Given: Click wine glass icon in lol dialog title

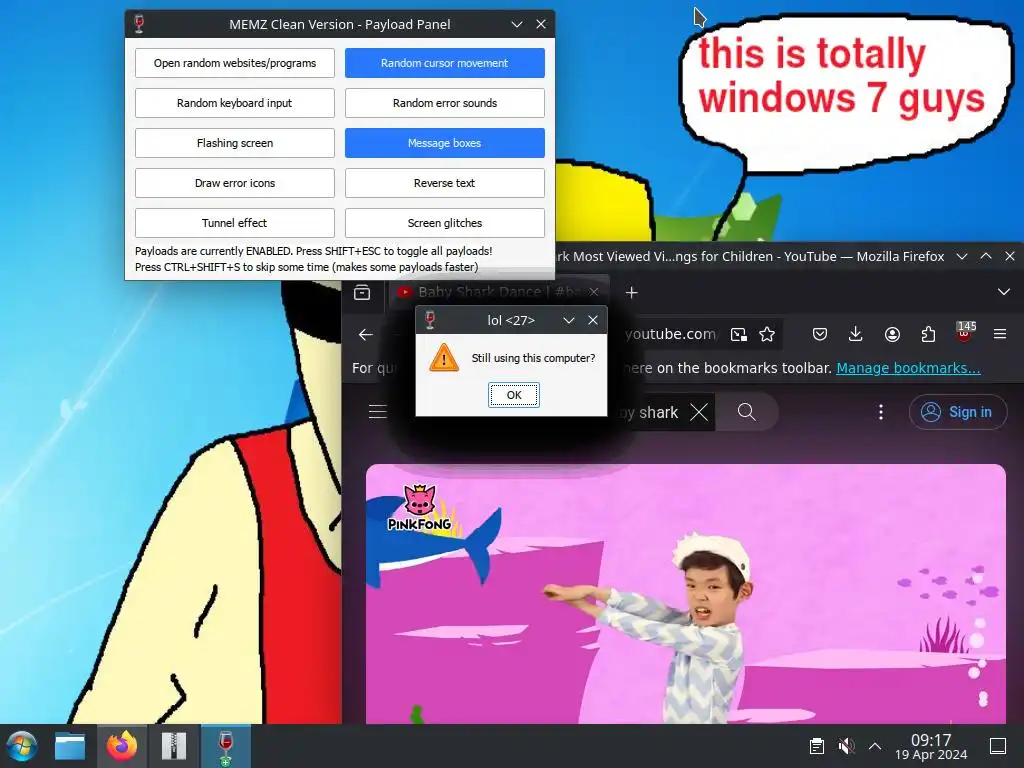Looking at the screenshot, I should (x=430, y=320).
